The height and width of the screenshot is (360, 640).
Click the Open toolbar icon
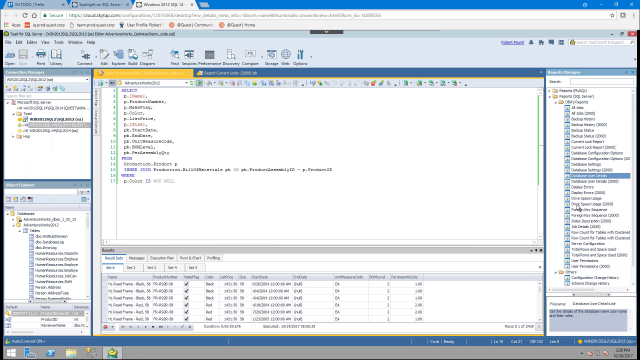tap(10, 57)
